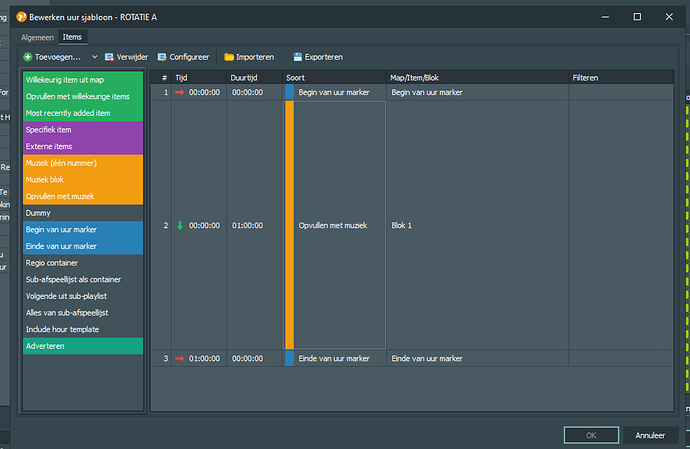Switch to the Algemeen tab
This screenshot has height=449, width=690.
(x=38, y=37)
